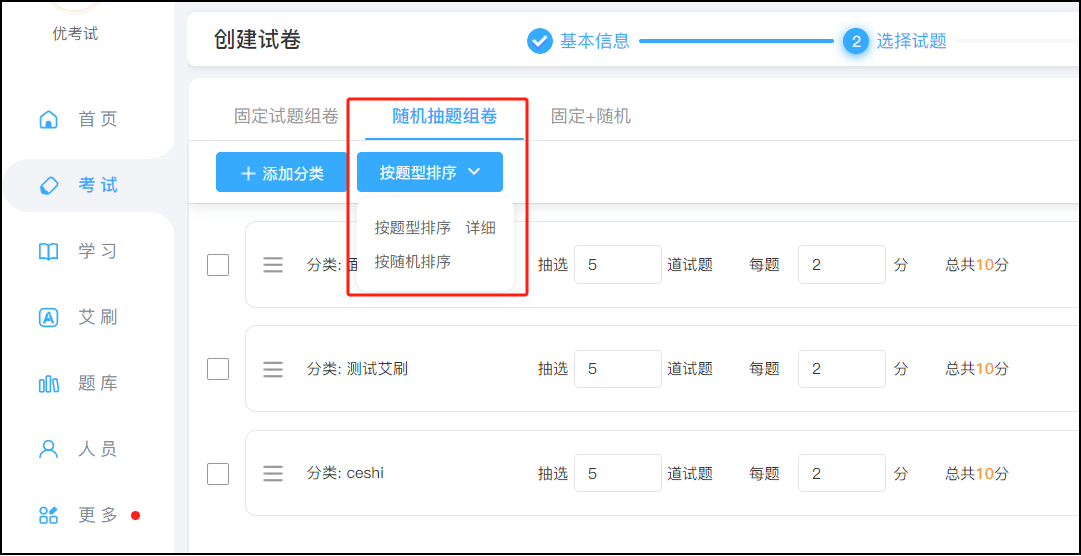This screenshot has height=556, width=1081.
Task: Click the plus icon on 添加分类 button
Action: point(248,173)
